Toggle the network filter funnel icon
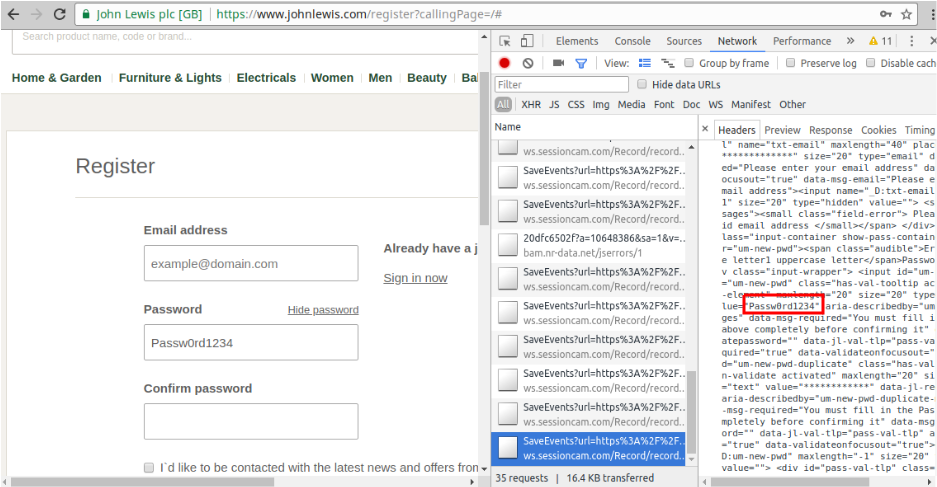 [581, 63]
